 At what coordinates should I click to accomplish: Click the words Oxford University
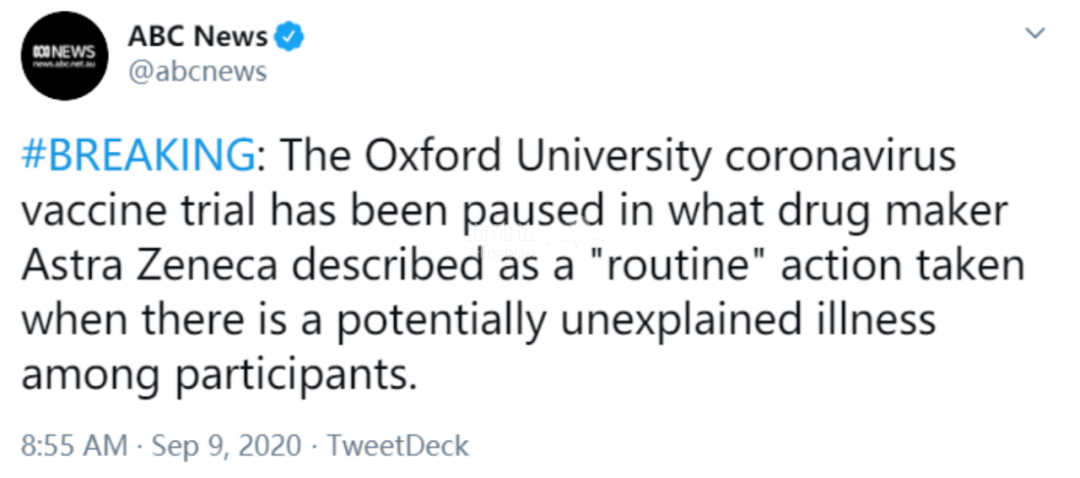(x=537, y=157)
